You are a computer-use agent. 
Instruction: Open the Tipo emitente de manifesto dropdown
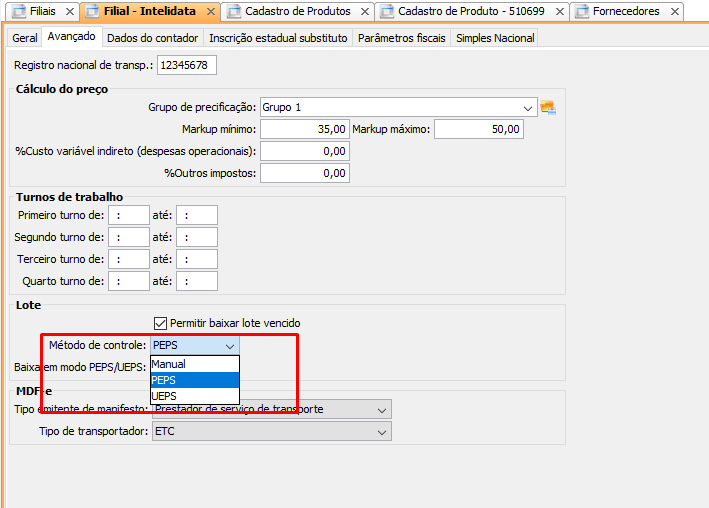pos(381,409)
